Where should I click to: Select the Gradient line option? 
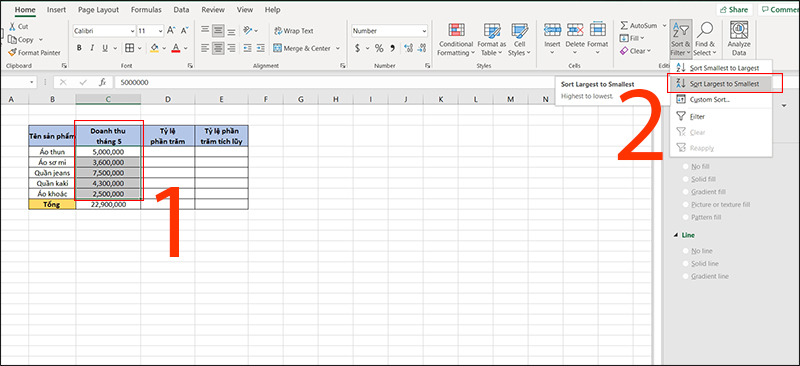[x=686, y=276]
